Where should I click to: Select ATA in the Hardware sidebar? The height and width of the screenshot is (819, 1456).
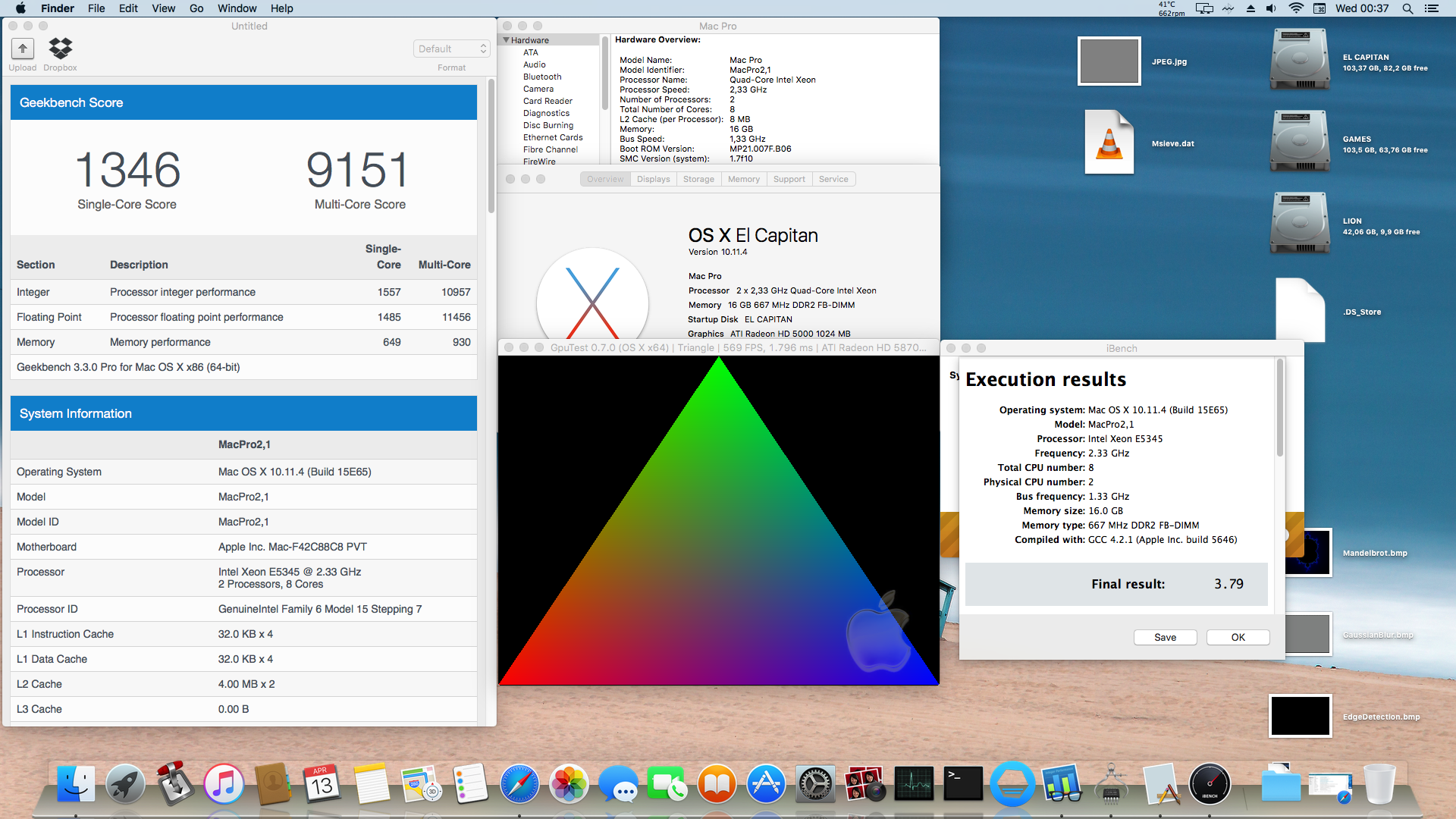(531, 52)
